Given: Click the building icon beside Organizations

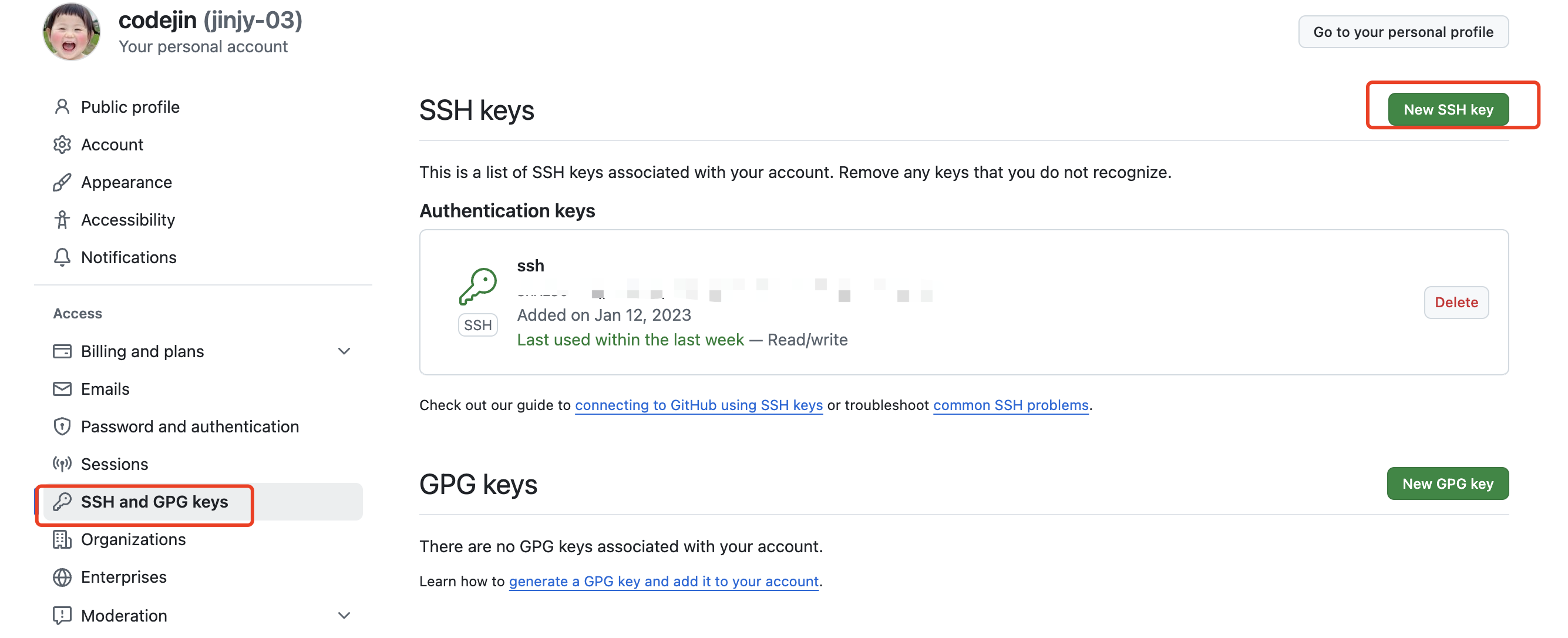Looking at the screenshot, I should (x=62, y=539).
